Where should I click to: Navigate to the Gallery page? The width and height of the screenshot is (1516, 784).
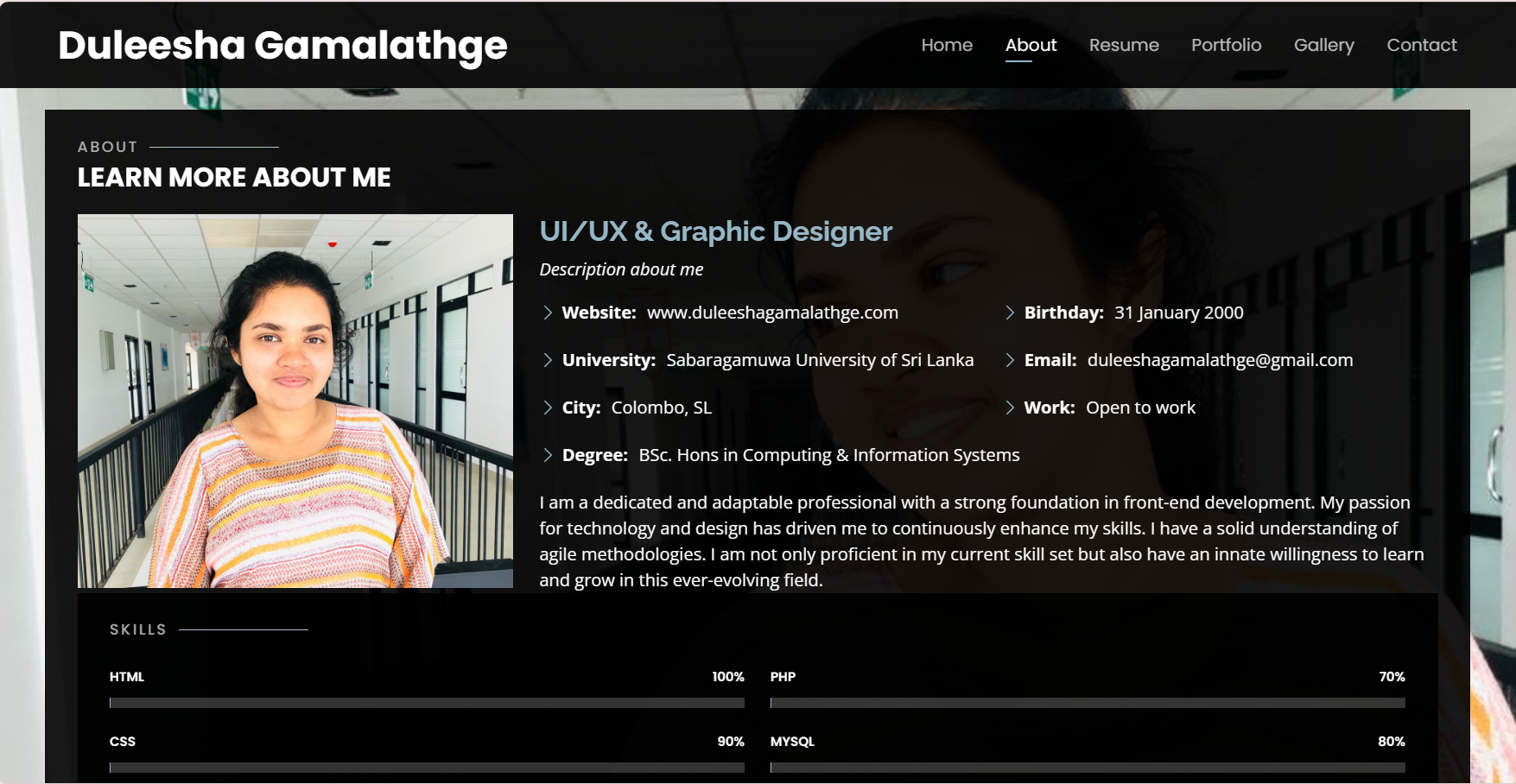tap(1323, 45)
